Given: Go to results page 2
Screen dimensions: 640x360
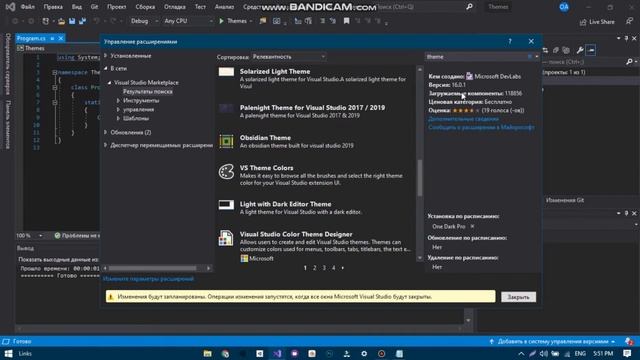Looking at the screenshot, I should point(315,268).
